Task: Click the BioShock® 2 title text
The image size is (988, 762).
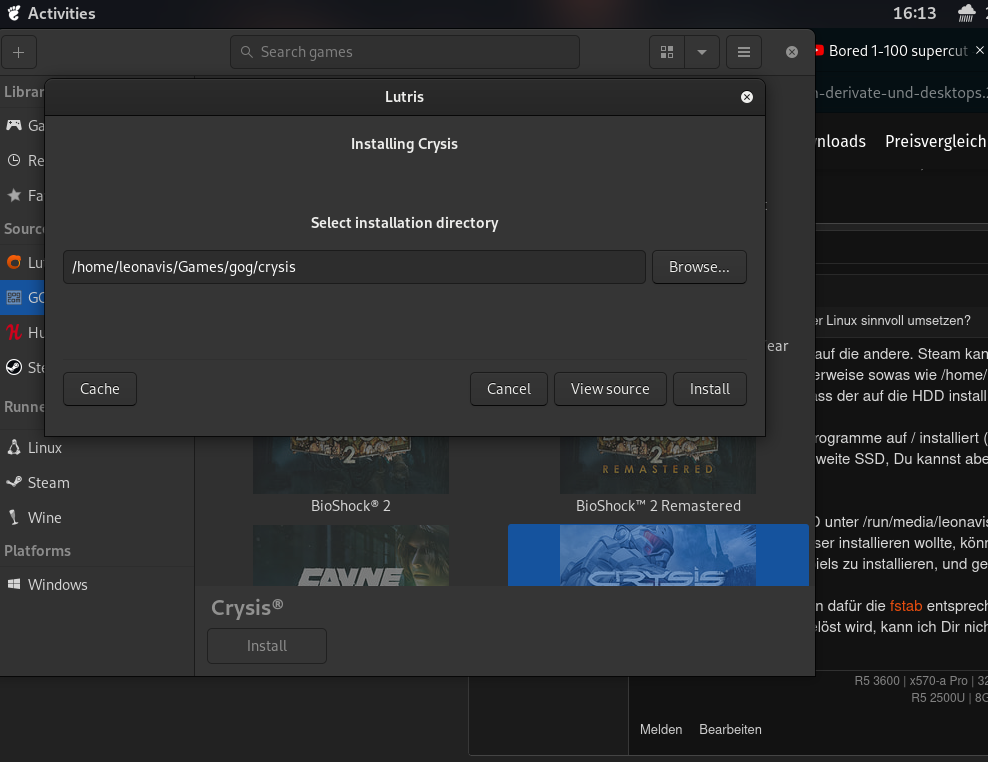Action: tap(350, 506)
